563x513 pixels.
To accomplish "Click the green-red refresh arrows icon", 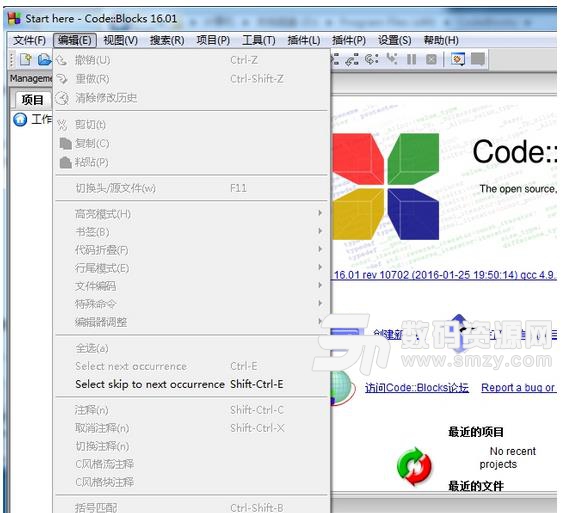I will [x=414, y=466].
